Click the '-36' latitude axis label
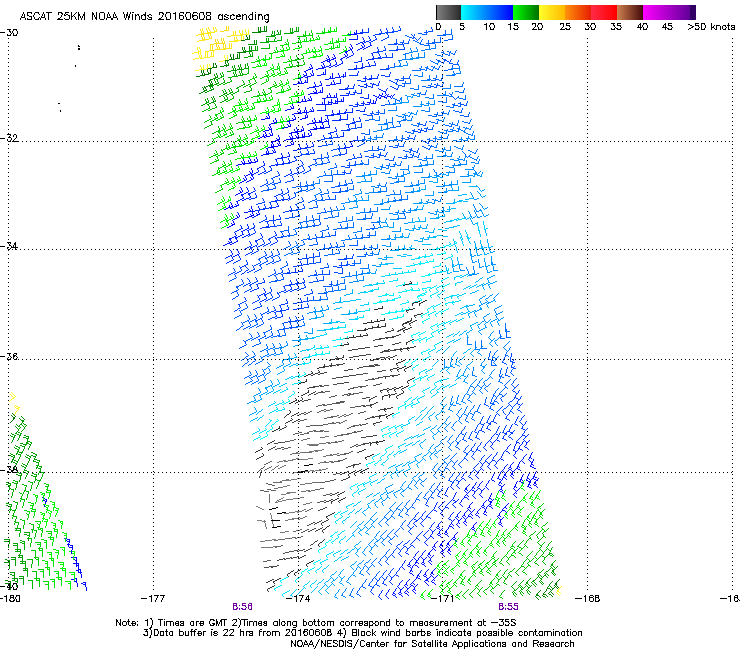740x650 pixels. click(9, 356)
